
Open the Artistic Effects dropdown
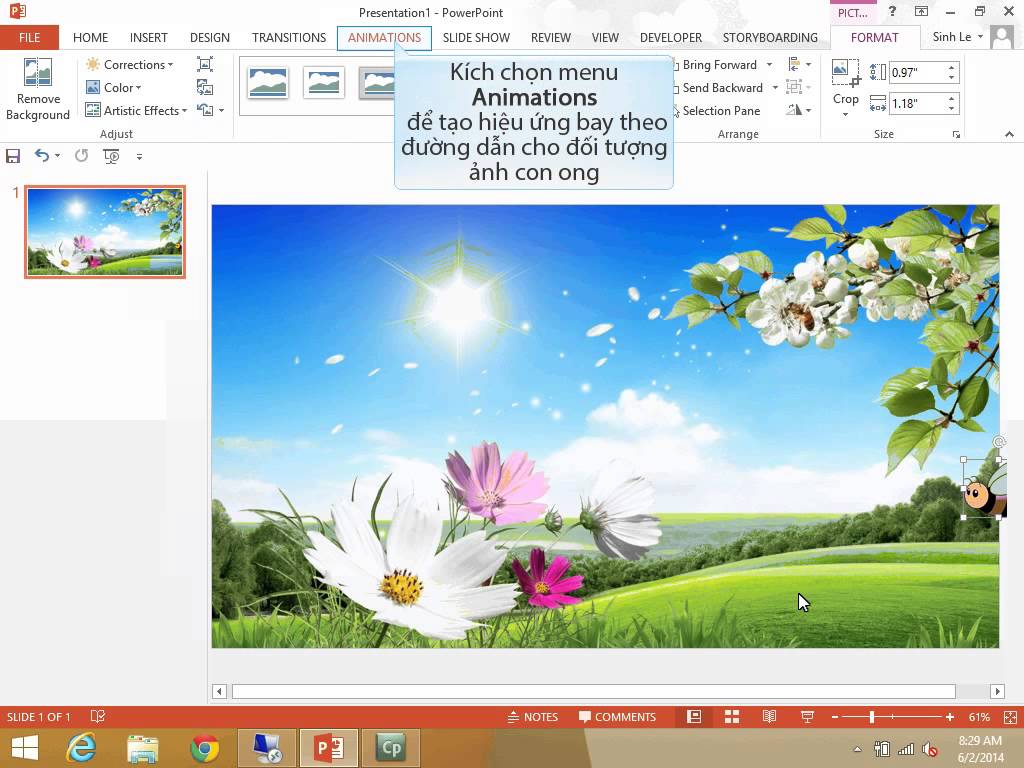(136, 110)
